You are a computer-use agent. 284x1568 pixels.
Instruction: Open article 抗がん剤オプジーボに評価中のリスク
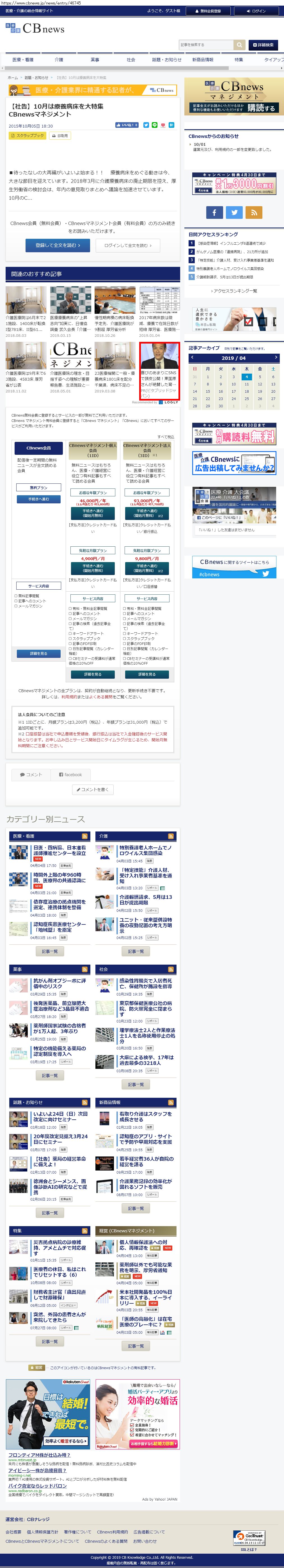tap(59, 984)
